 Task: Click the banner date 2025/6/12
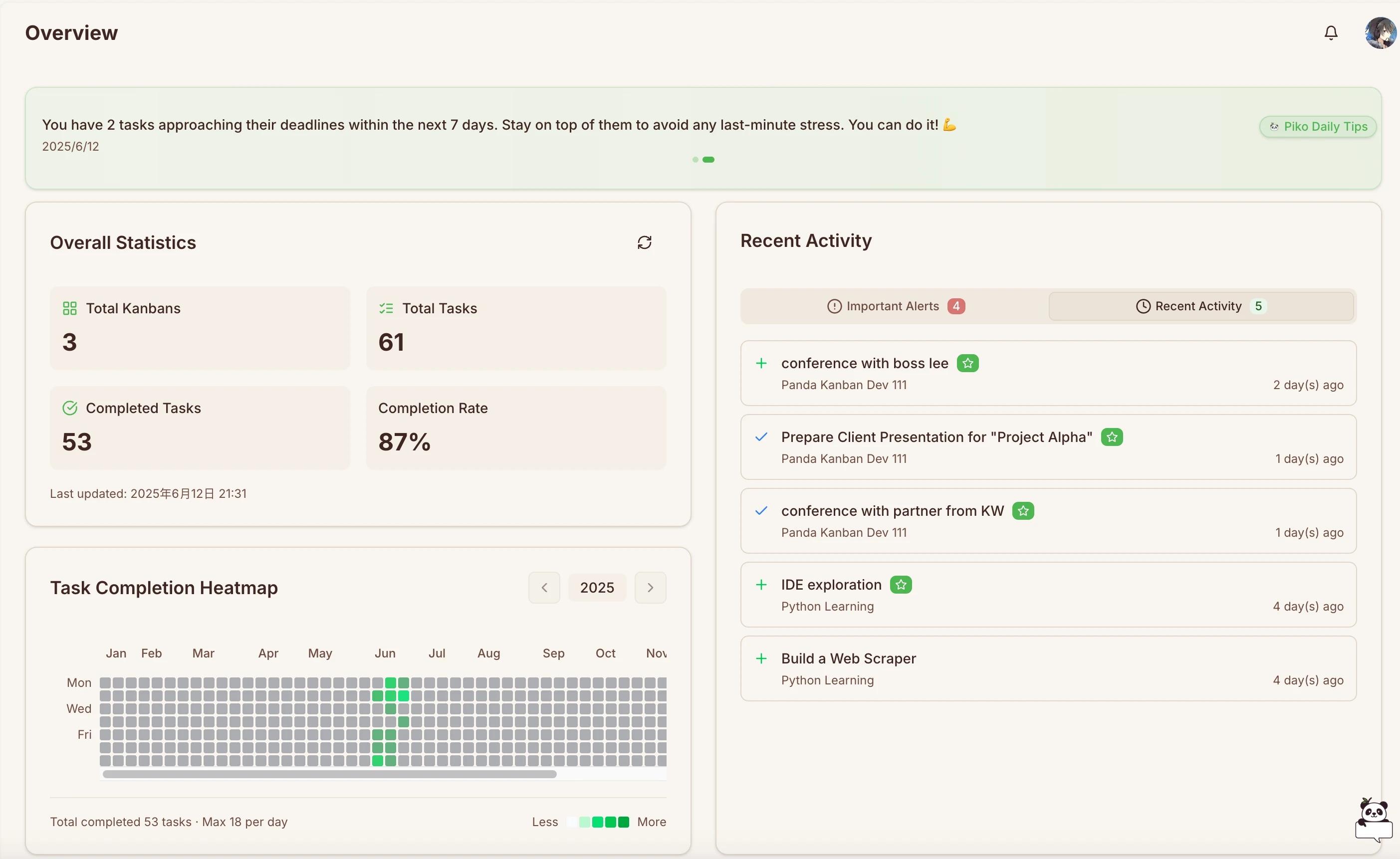70,147
